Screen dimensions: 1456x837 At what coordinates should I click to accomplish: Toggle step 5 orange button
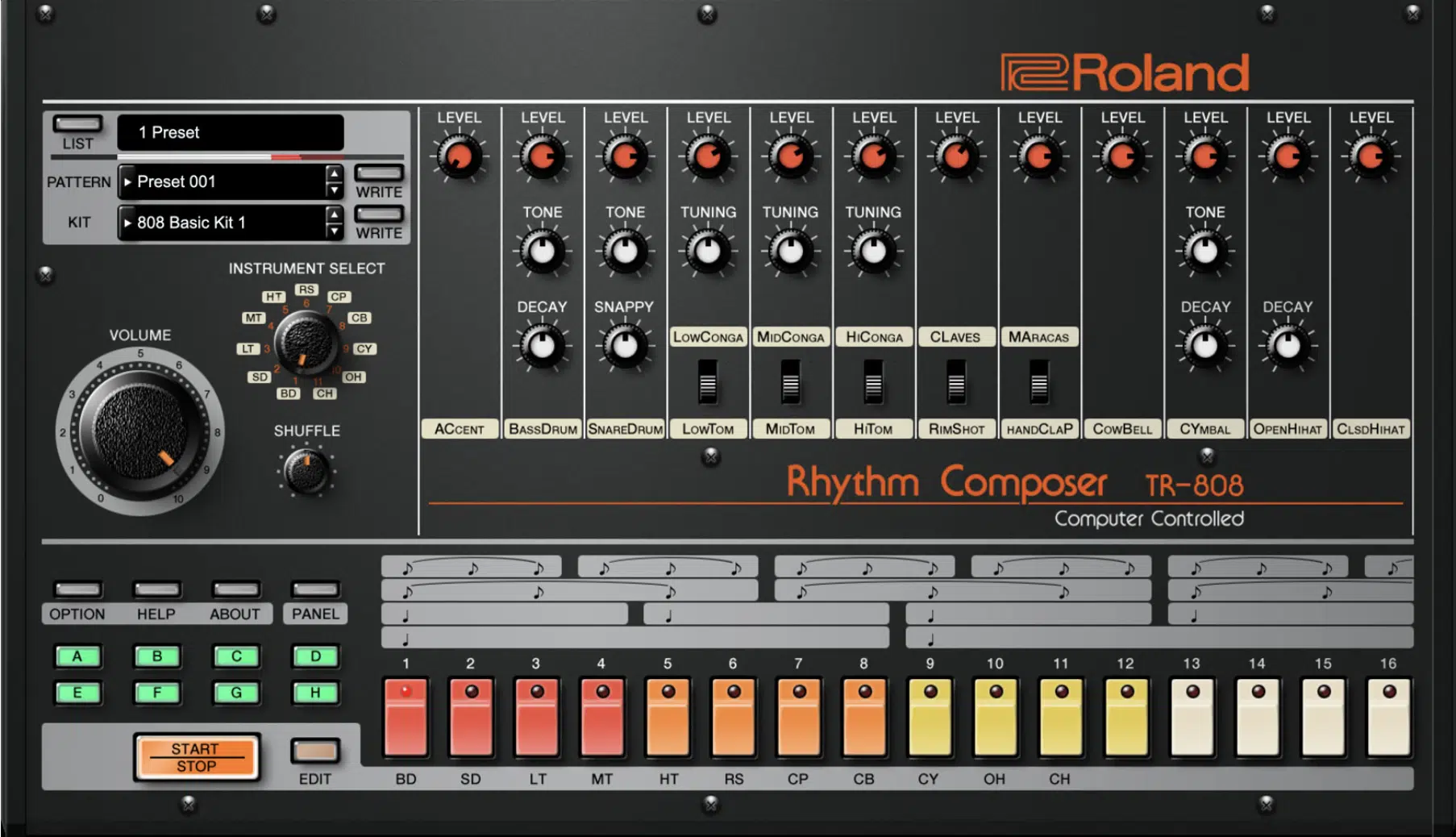pyautogui.click(x=668, y=717)
